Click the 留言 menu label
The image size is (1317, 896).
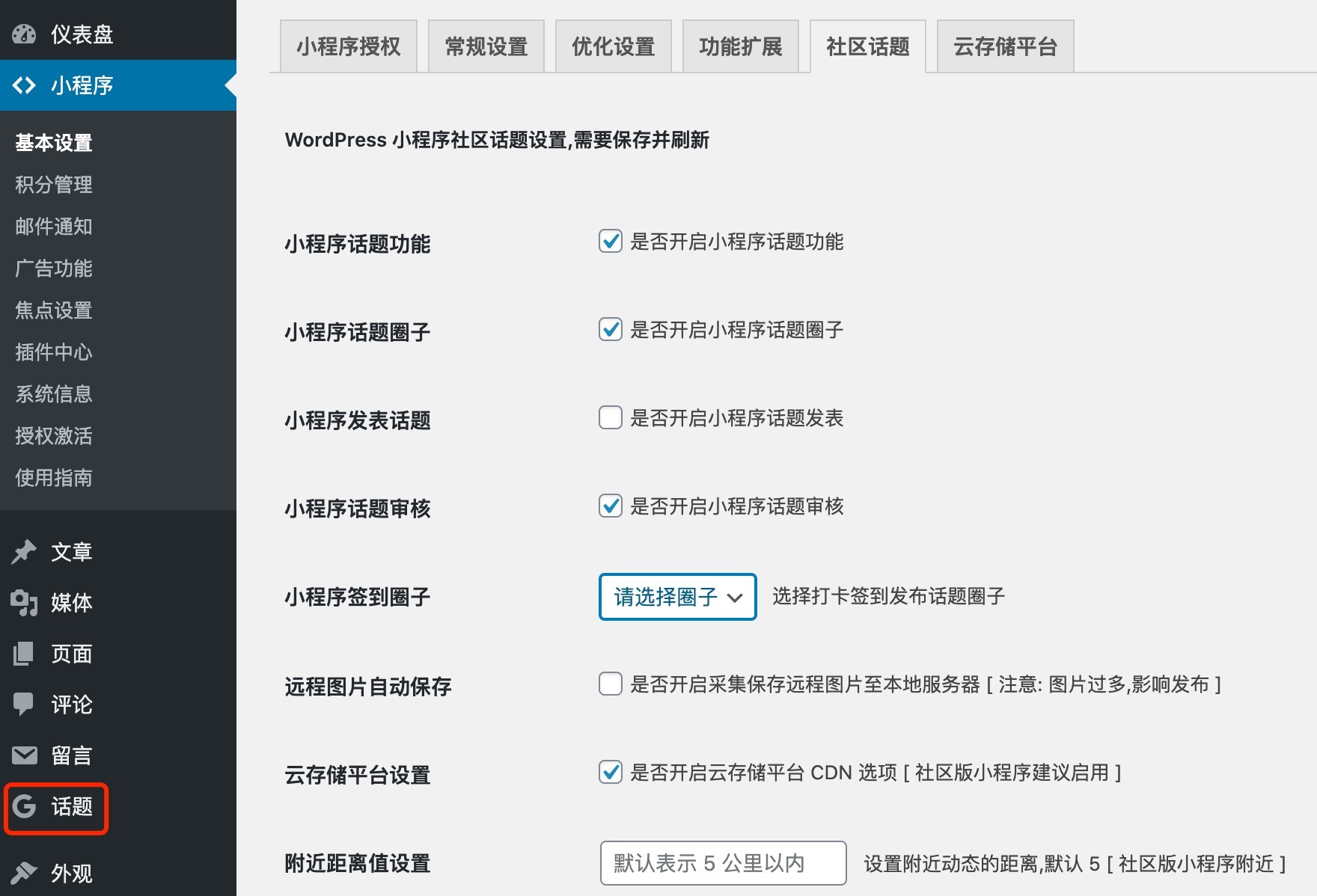(72, 755)
